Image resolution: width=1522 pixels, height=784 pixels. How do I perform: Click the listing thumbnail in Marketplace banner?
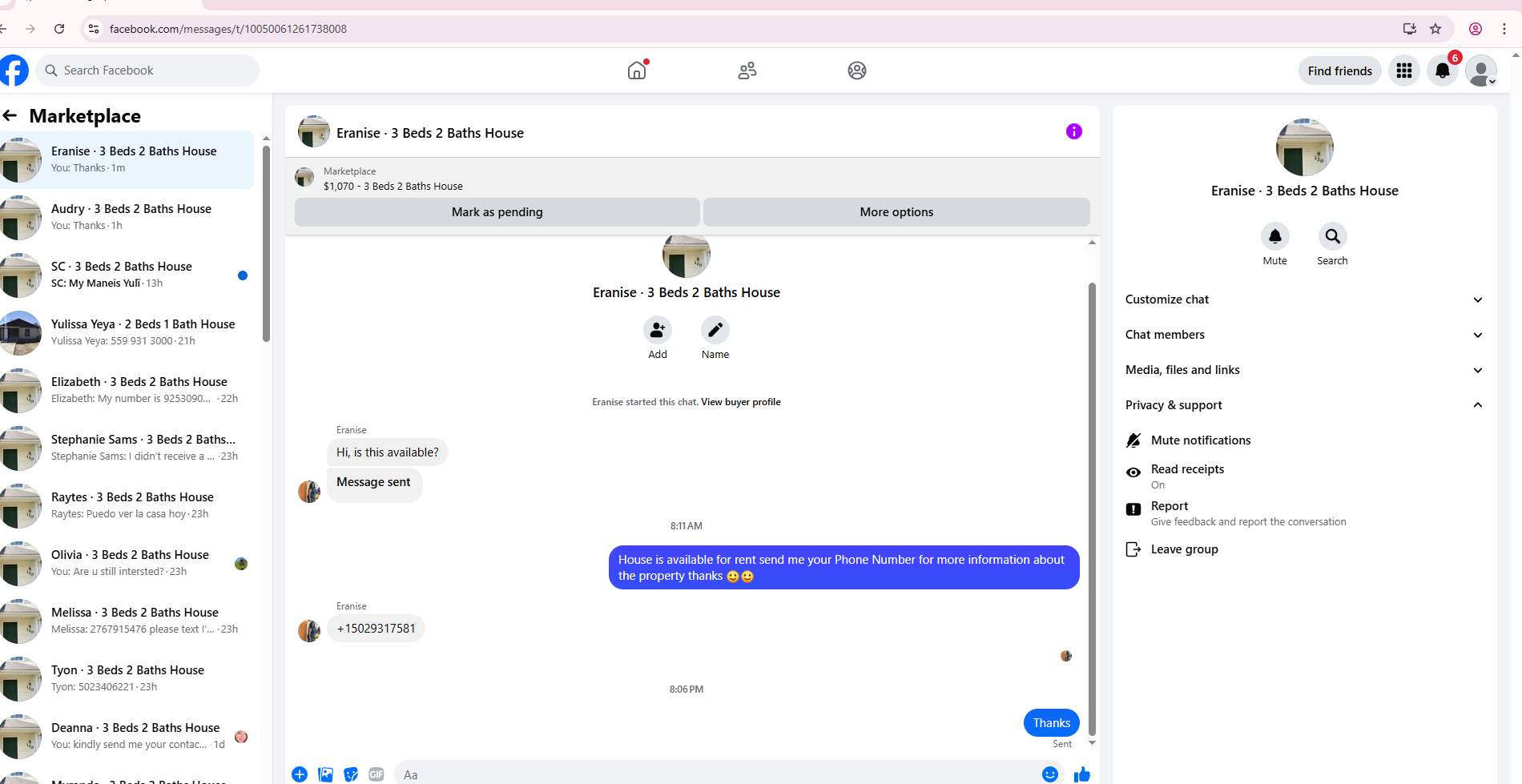[304, 177]
